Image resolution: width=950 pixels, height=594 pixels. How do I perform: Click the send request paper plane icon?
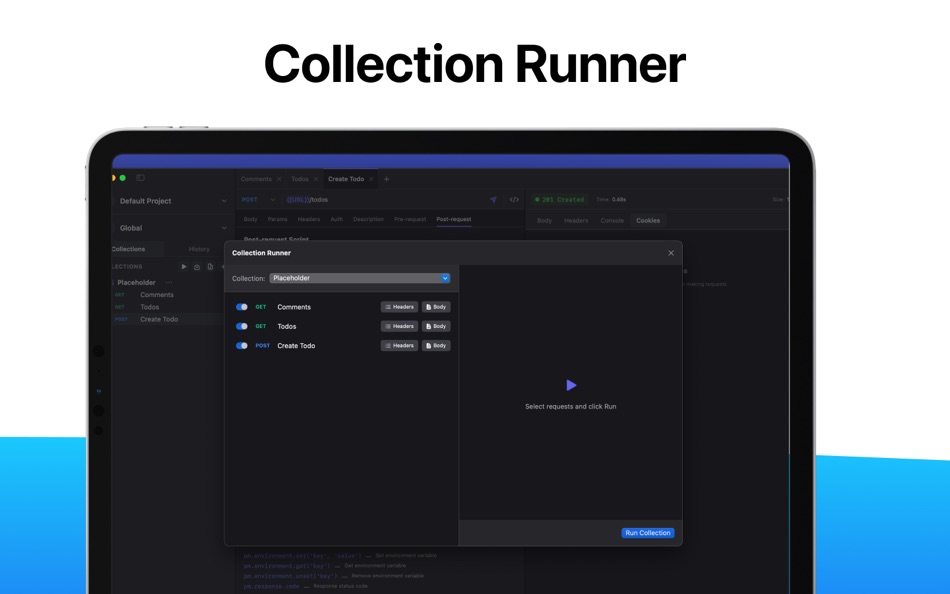(x=494, y=200)
